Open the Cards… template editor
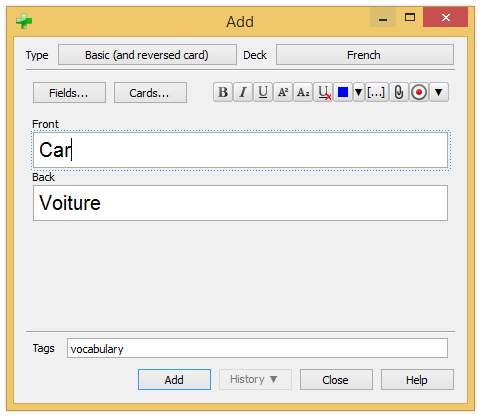 coord(150,93)
